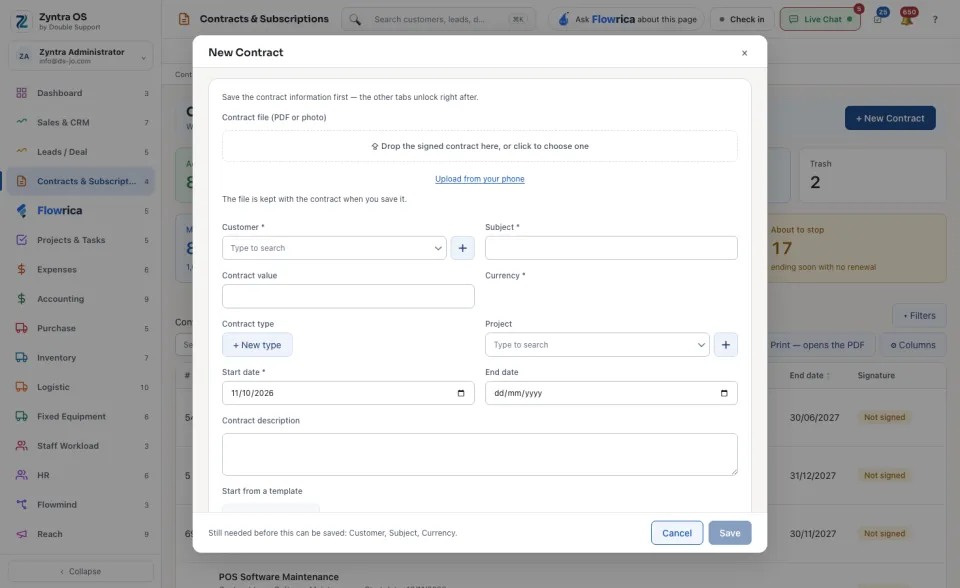Click the End date dd/mm/yyyy field

611,393
